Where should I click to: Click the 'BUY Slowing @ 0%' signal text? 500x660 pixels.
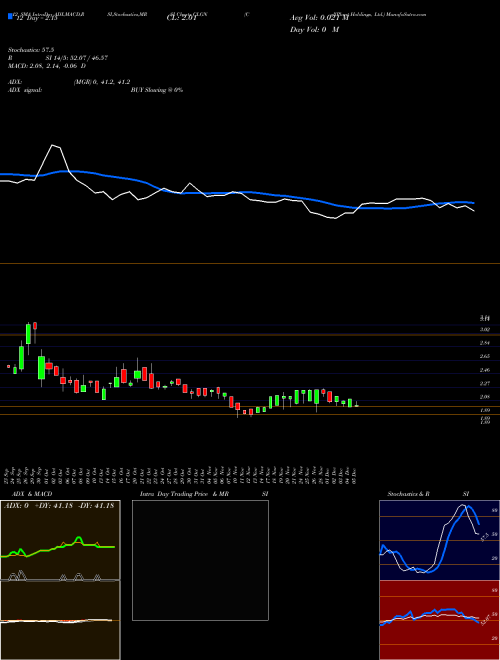click(x=157, y=90)
